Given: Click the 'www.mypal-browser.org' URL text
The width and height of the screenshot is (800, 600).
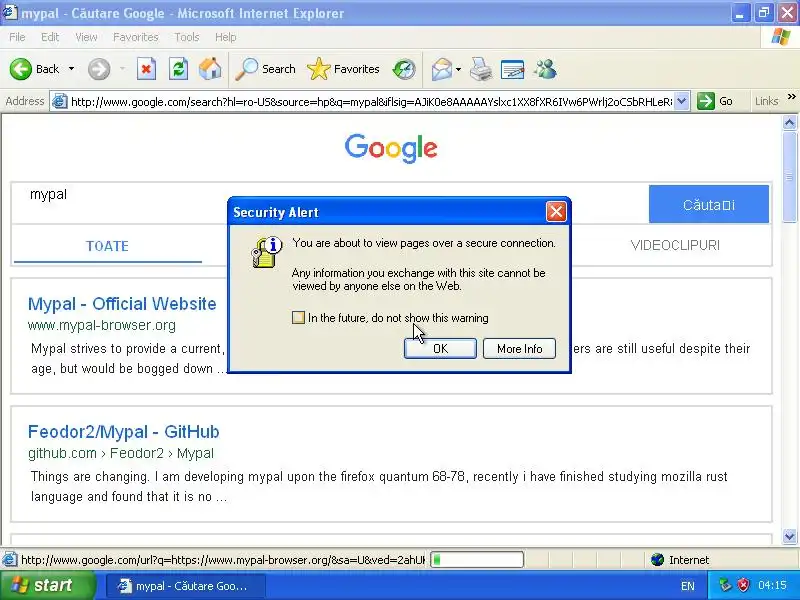Looking at the screenshot, I should coord(102,325).
